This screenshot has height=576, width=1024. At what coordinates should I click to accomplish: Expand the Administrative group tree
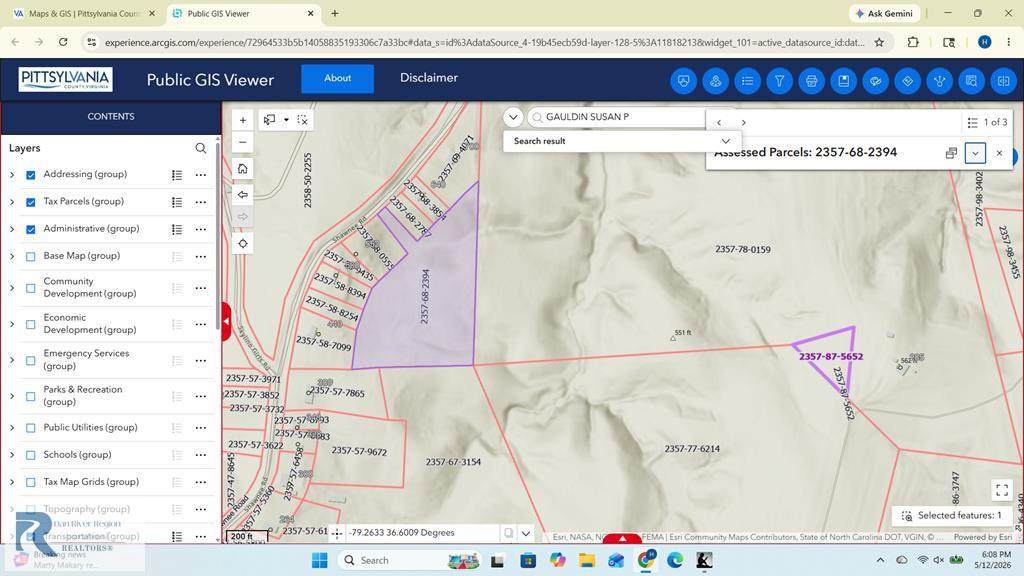pyautogui.click(x=12, y=229)
